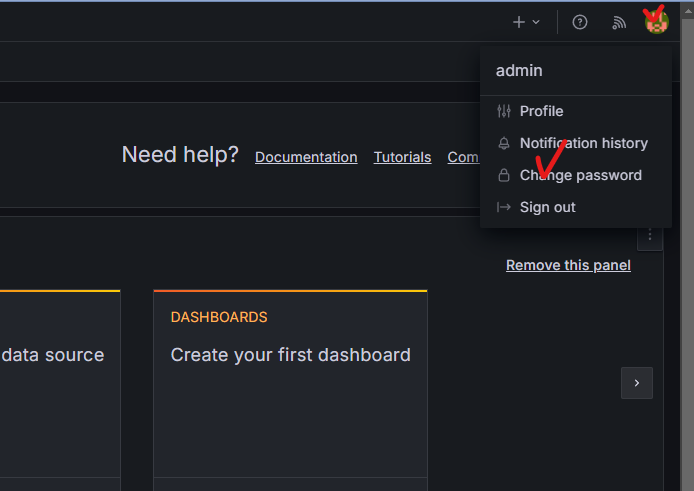Select Notification history menu entry
694x491 pixels.
click(x=576, y=143)
